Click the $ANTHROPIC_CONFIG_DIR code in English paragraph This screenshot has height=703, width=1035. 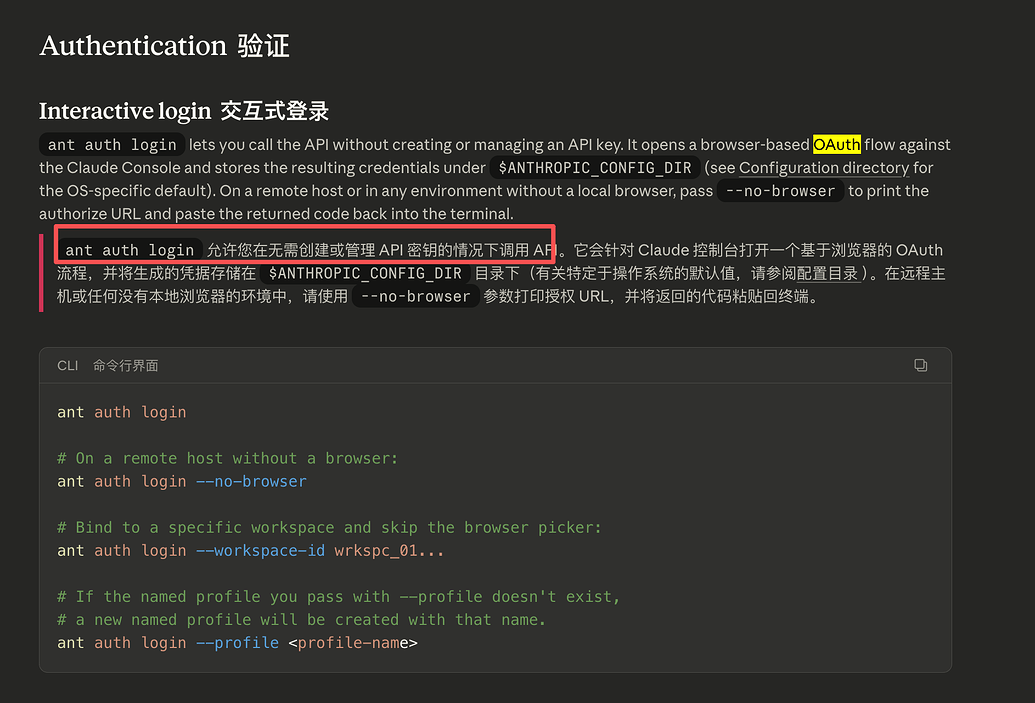coord(595,168)
